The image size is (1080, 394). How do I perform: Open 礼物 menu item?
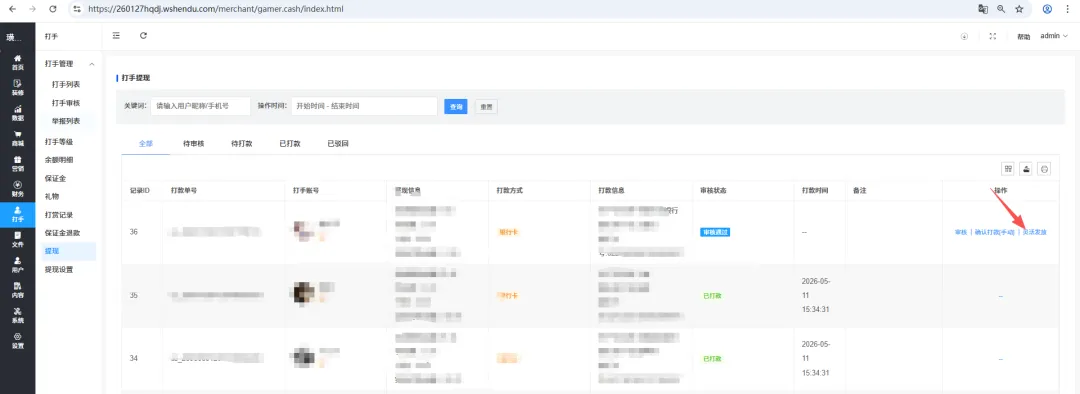(x=52, y=196)
